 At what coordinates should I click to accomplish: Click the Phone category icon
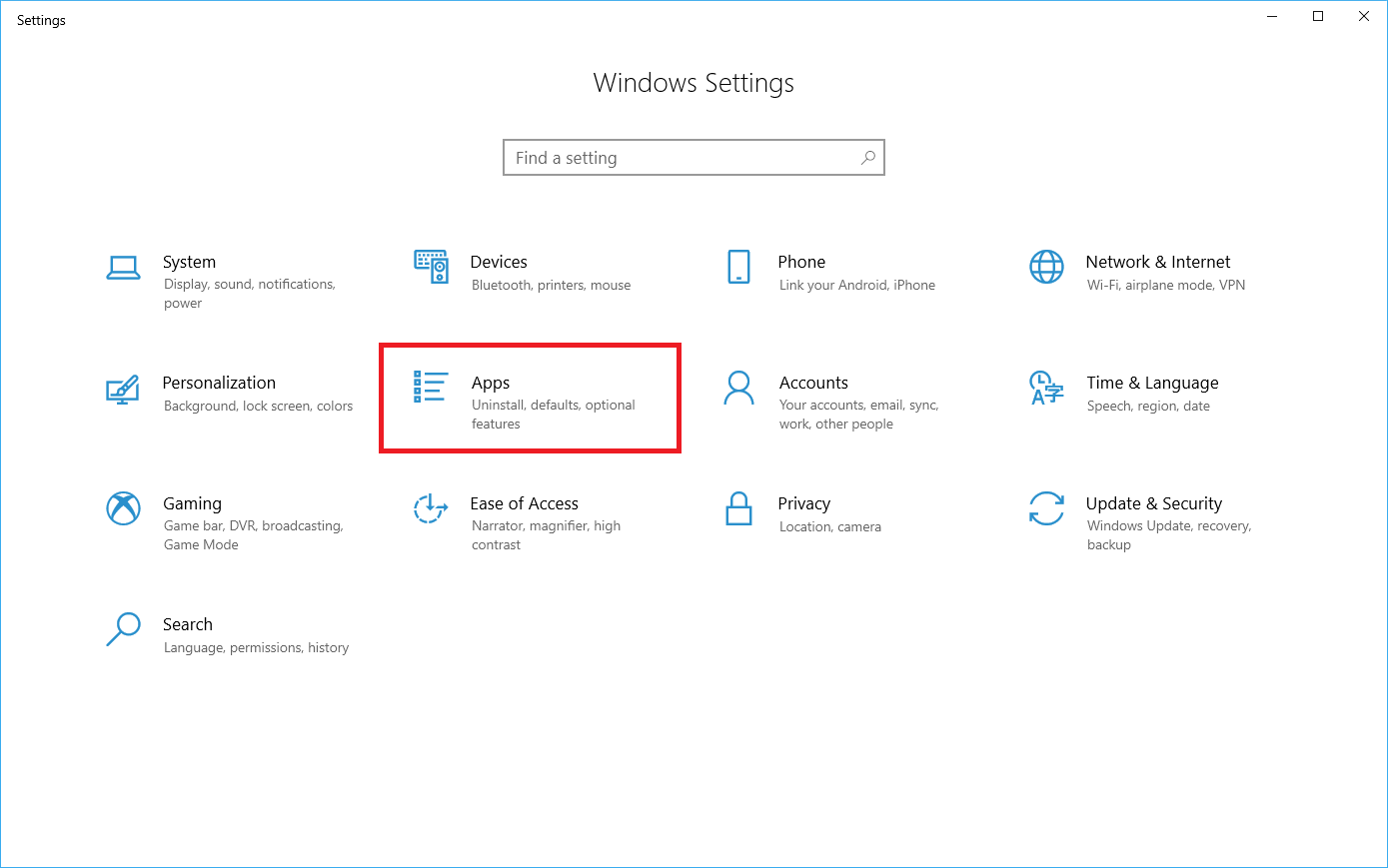coord(738,267)
